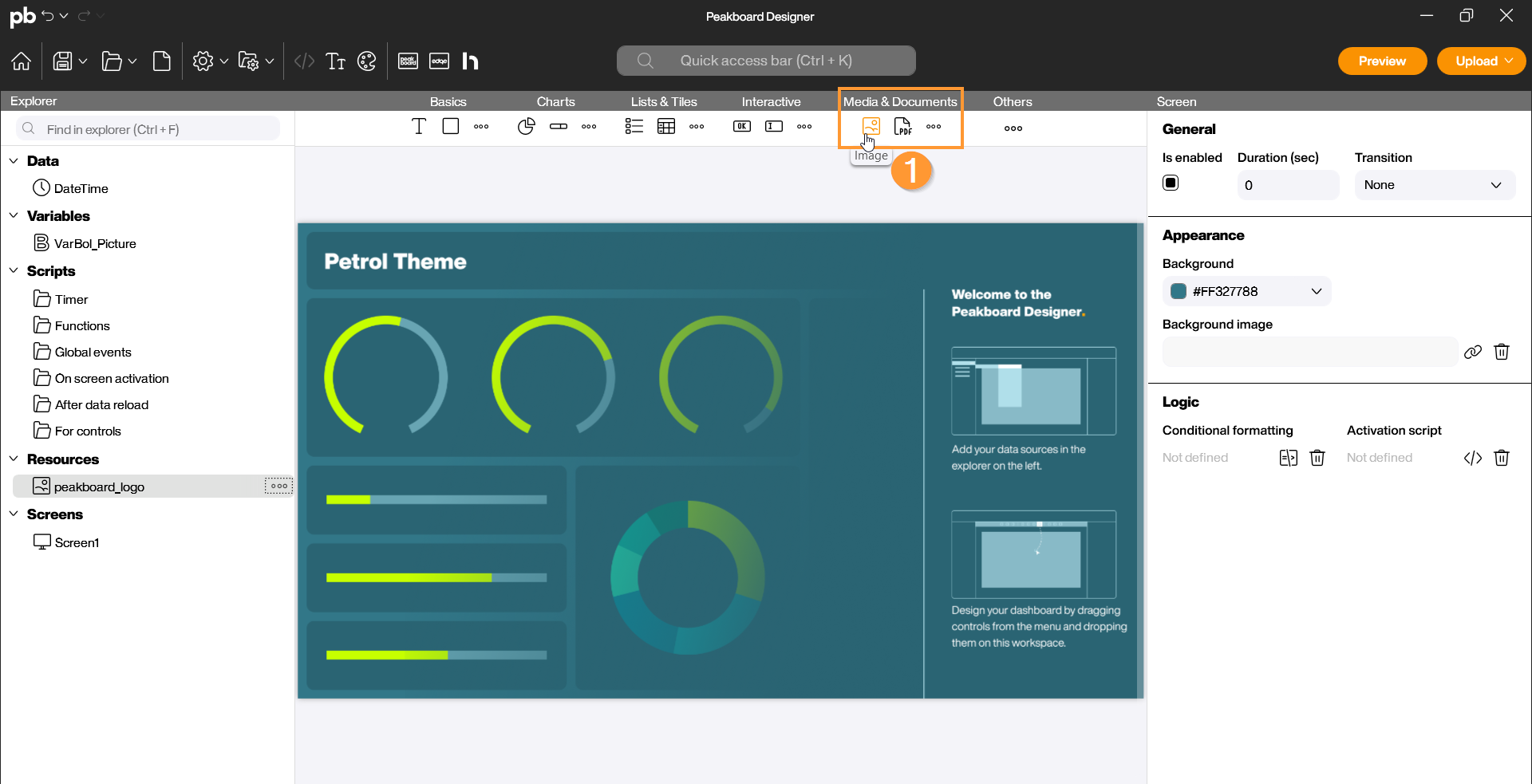1532x784 pixels.
Task: Open the Charts category tab
Action: click(555, 101)
